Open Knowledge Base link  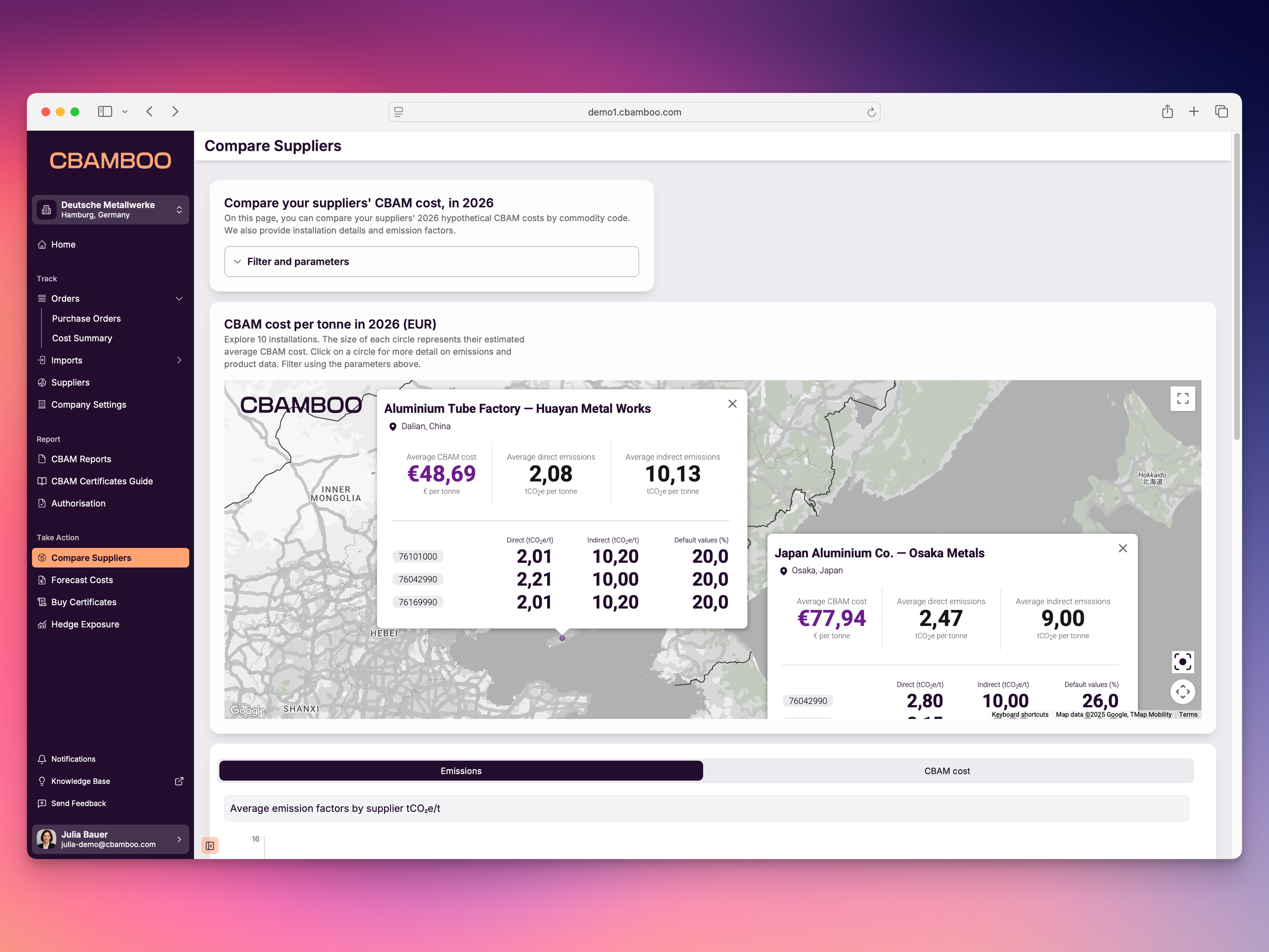pyautogui.click(x=80, y=781)
